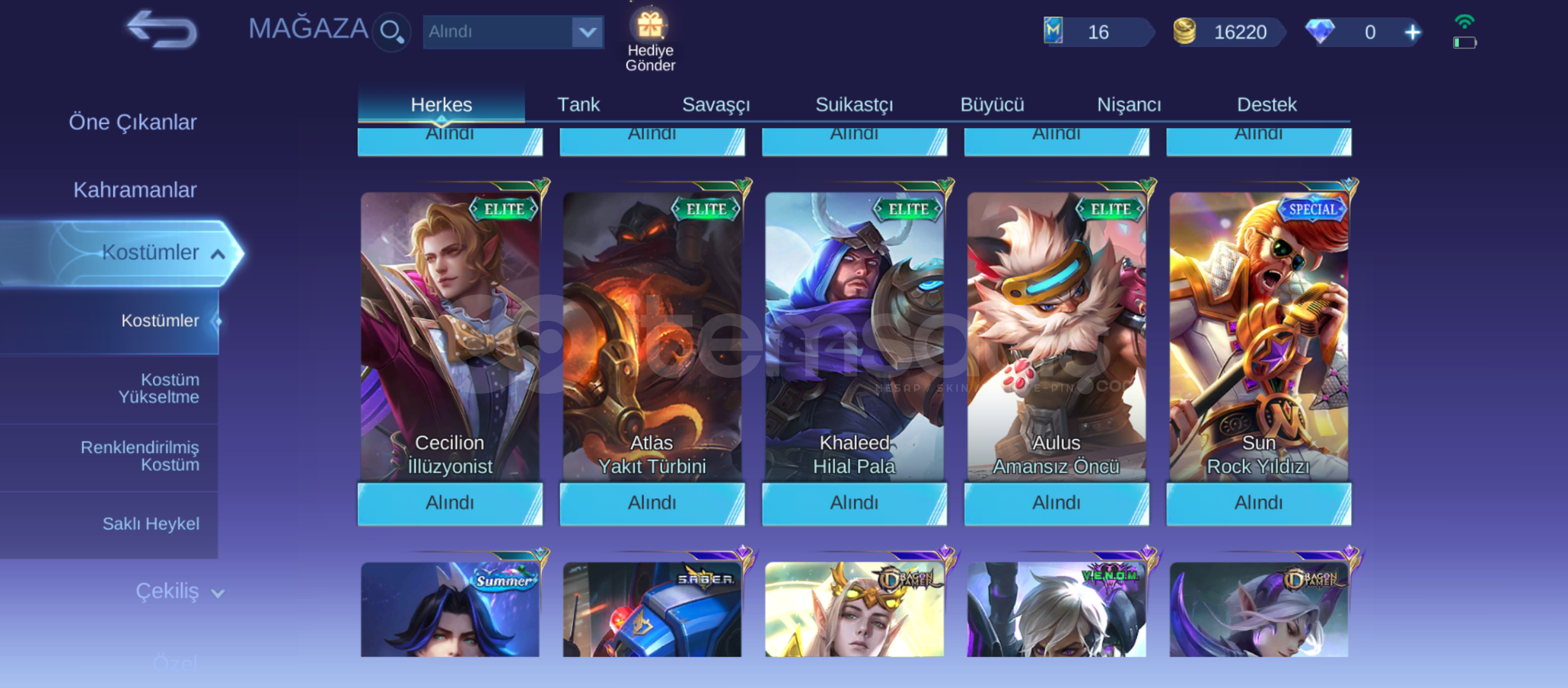
Task: Tap the M ticket currency icon
Action: [x=1054, y=31]
